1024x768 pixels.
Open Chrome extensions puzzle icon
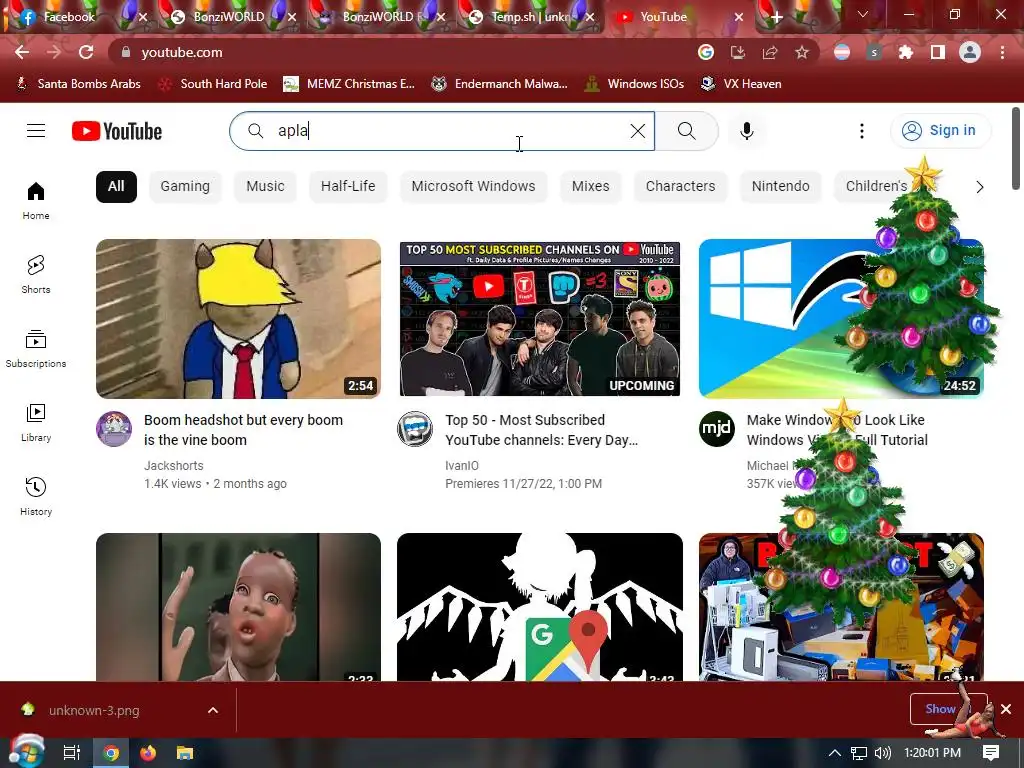pyautogui.click(x=906, y=52)
